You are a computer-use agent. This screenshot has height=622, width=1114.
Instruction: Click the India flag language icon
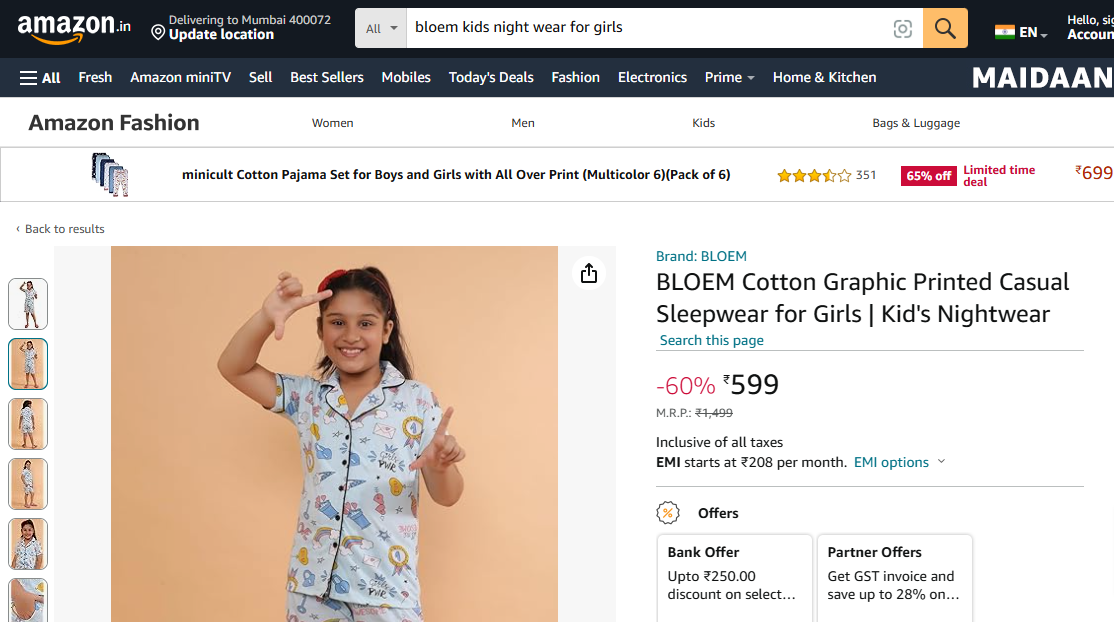pyautogui.click(x=1004, y=32)
